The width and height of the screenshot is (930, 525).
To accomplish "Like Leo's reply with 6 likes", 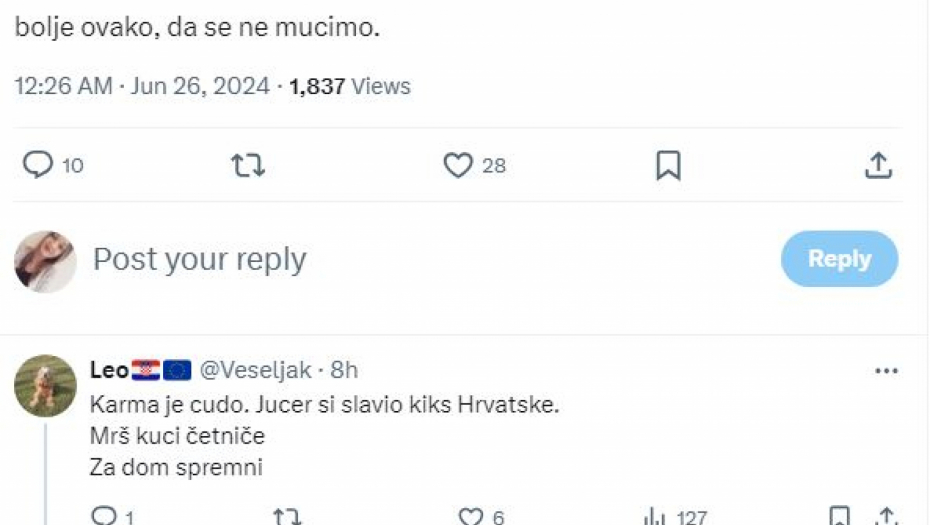I will (x=470, y=517).
